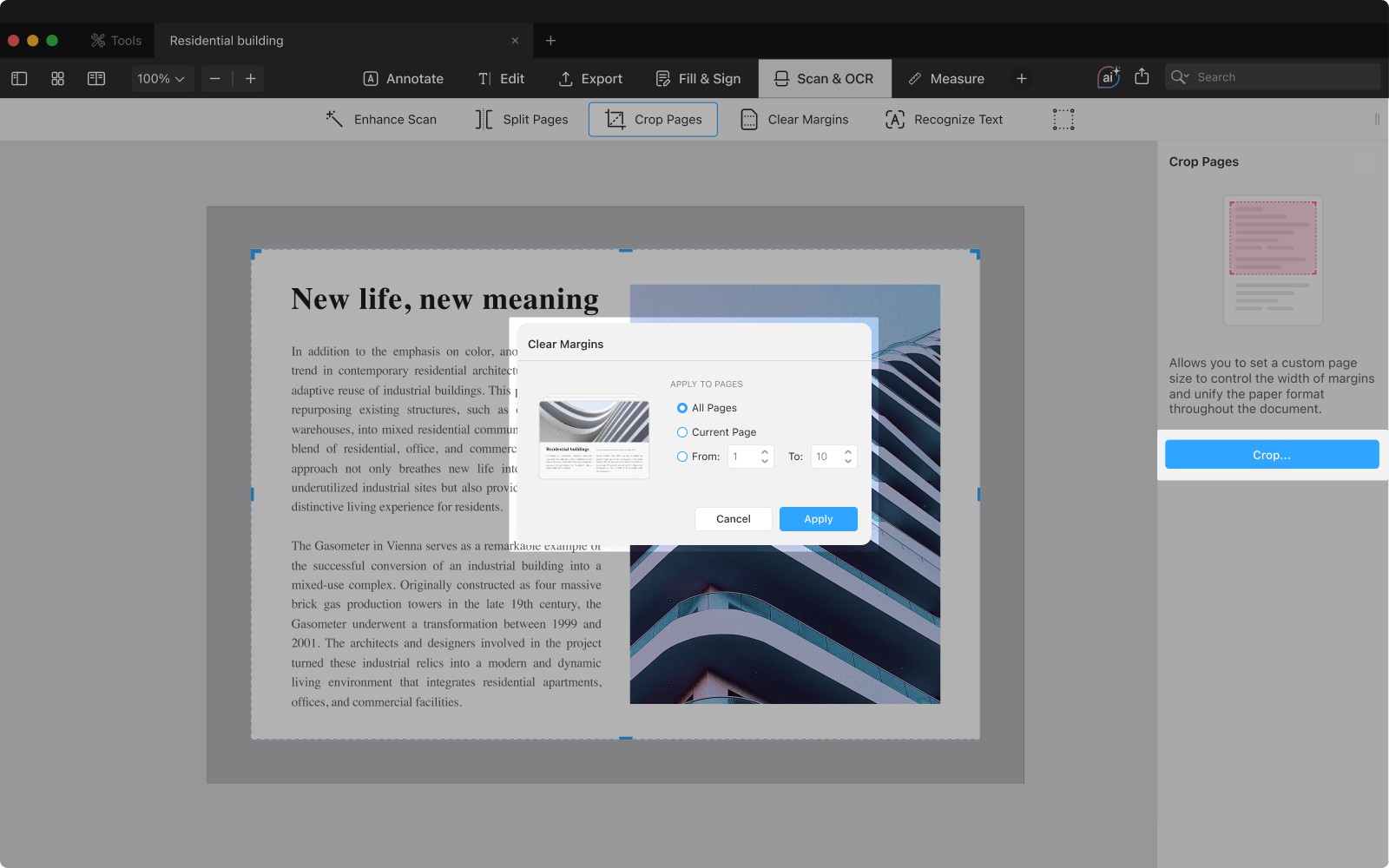This screenshot has width=1389, height=868.
Task: Click the From page number stepper arrows
Action: tap(765, 457)
